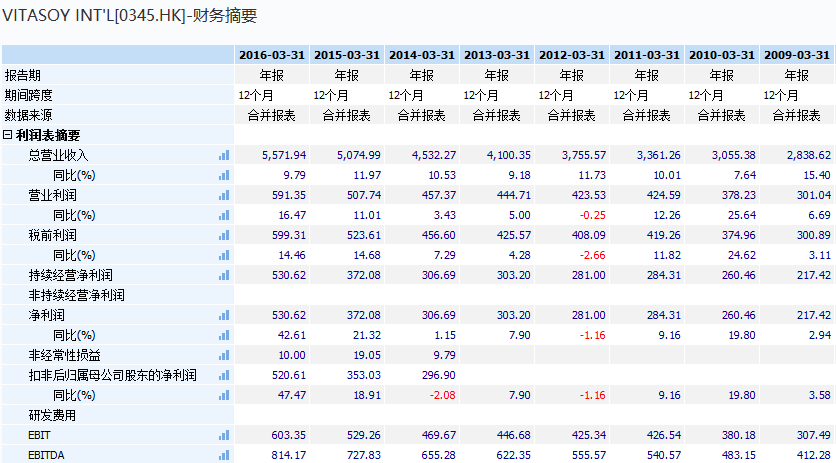The width and height of the screenshot is (836, 463).
Task: Open chart icon for EBITDA row
Action: pos(224,455)
